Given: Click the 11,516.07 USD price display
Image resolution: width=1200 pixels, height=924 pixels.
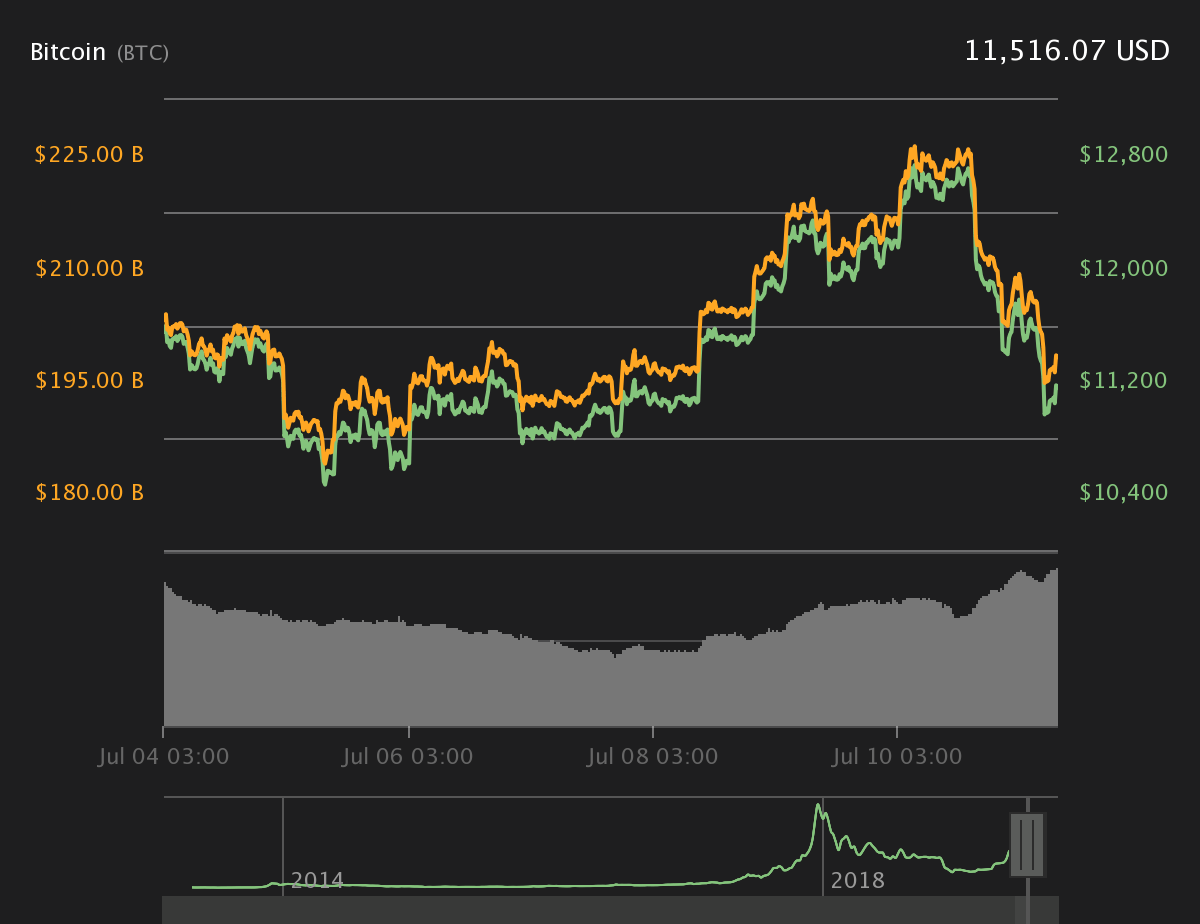Looking at the screenshot, I should pyautogui.click(x=1066, y=51).
